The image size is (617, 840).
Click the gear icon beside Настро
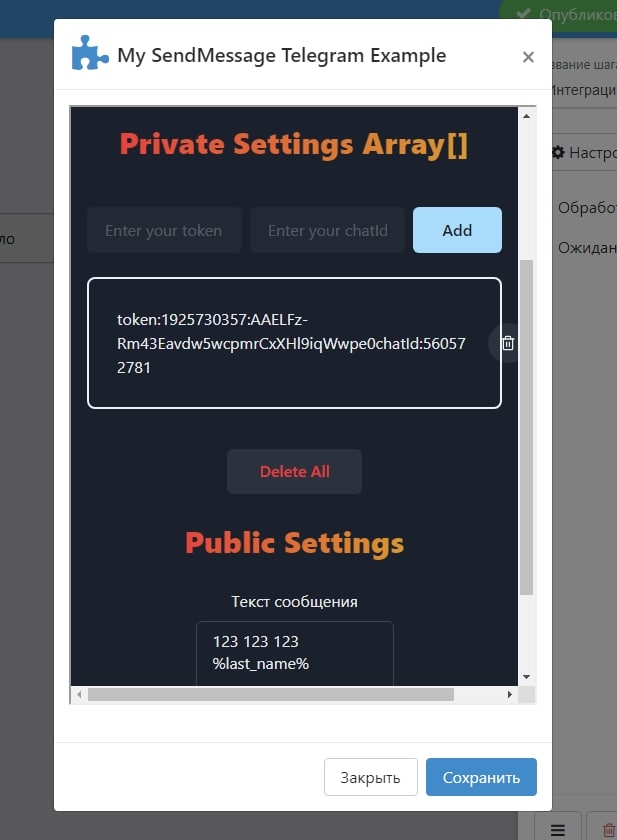(x=558, y=153)
